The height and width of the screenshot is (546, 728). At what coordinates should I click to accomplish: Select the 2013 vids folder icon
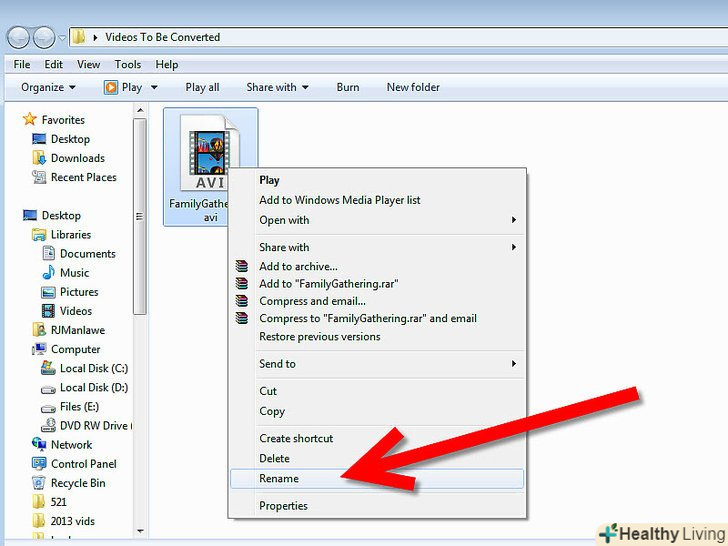coord(39,521)
